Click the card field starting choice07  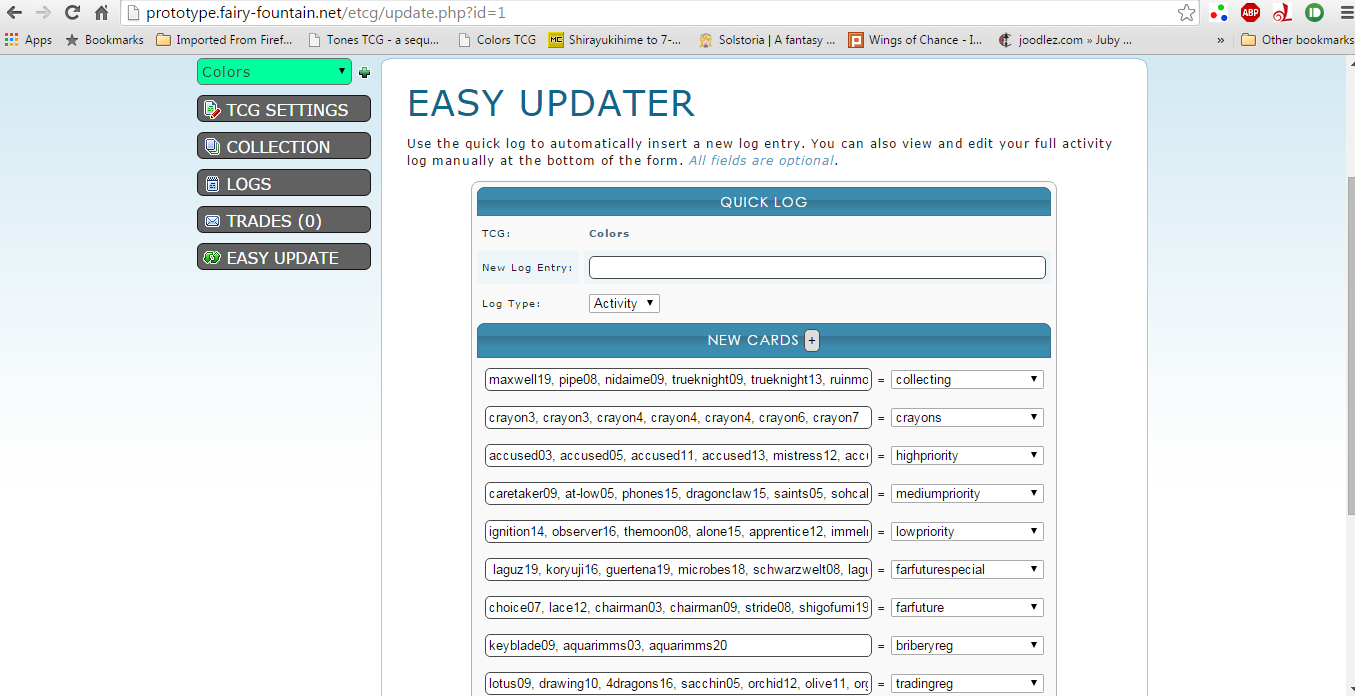point(678,608)
